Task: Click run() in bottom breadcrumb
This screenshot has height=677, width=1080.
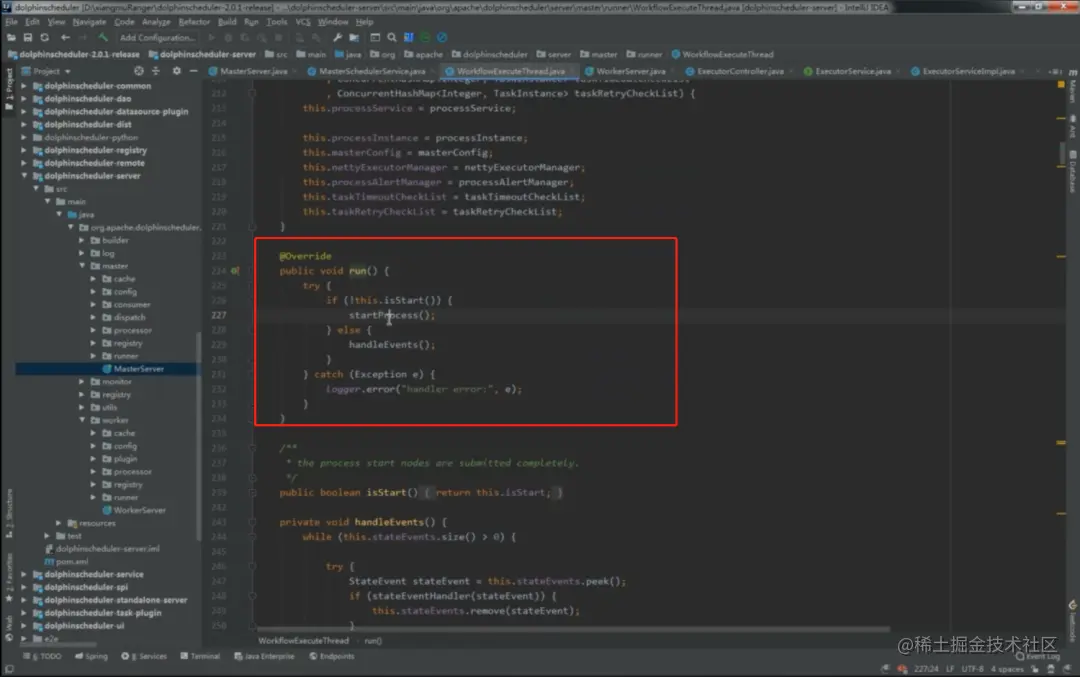Action: coord(373,641)
